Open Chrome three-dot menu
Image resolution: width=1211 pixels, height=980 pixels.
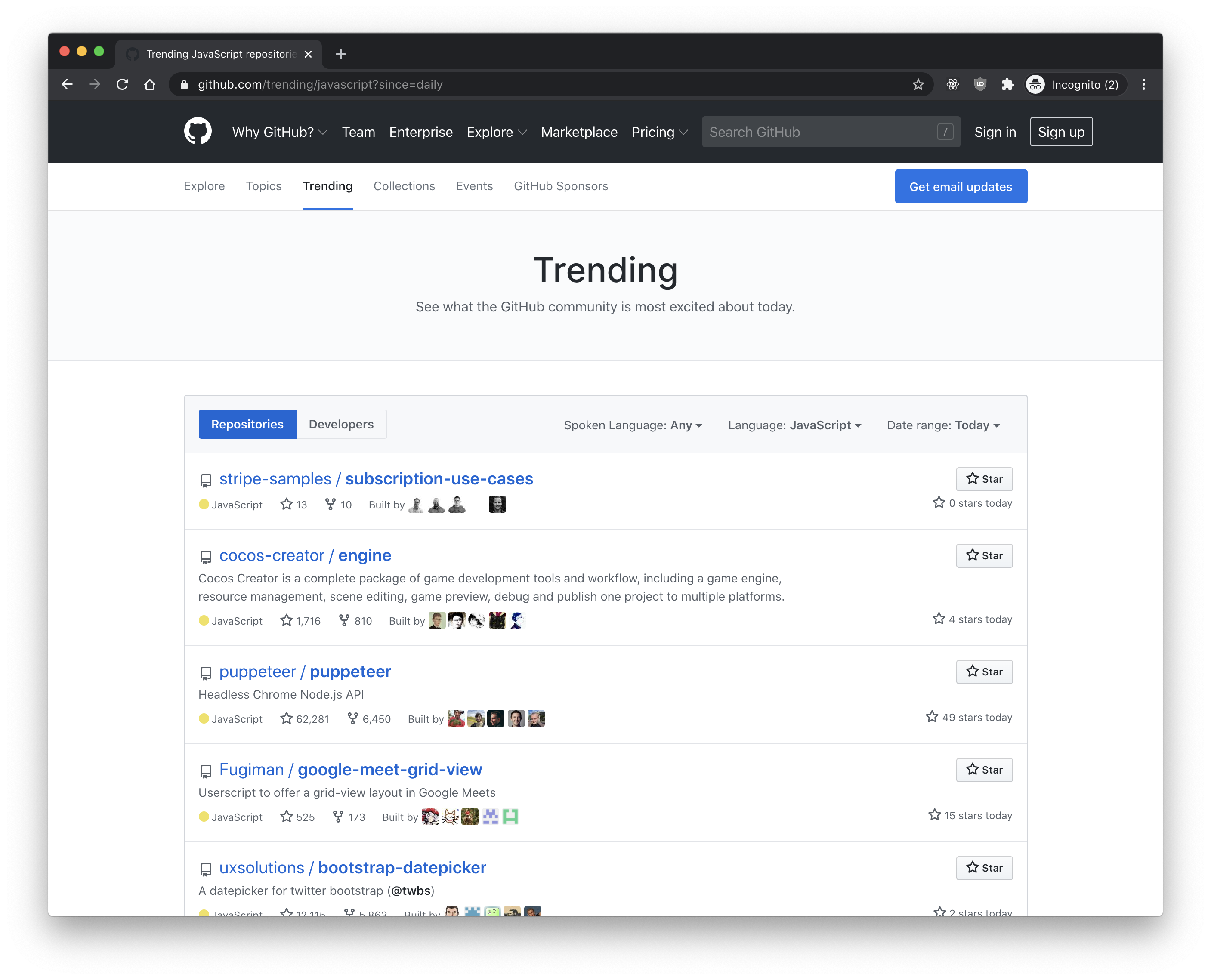1144,85
